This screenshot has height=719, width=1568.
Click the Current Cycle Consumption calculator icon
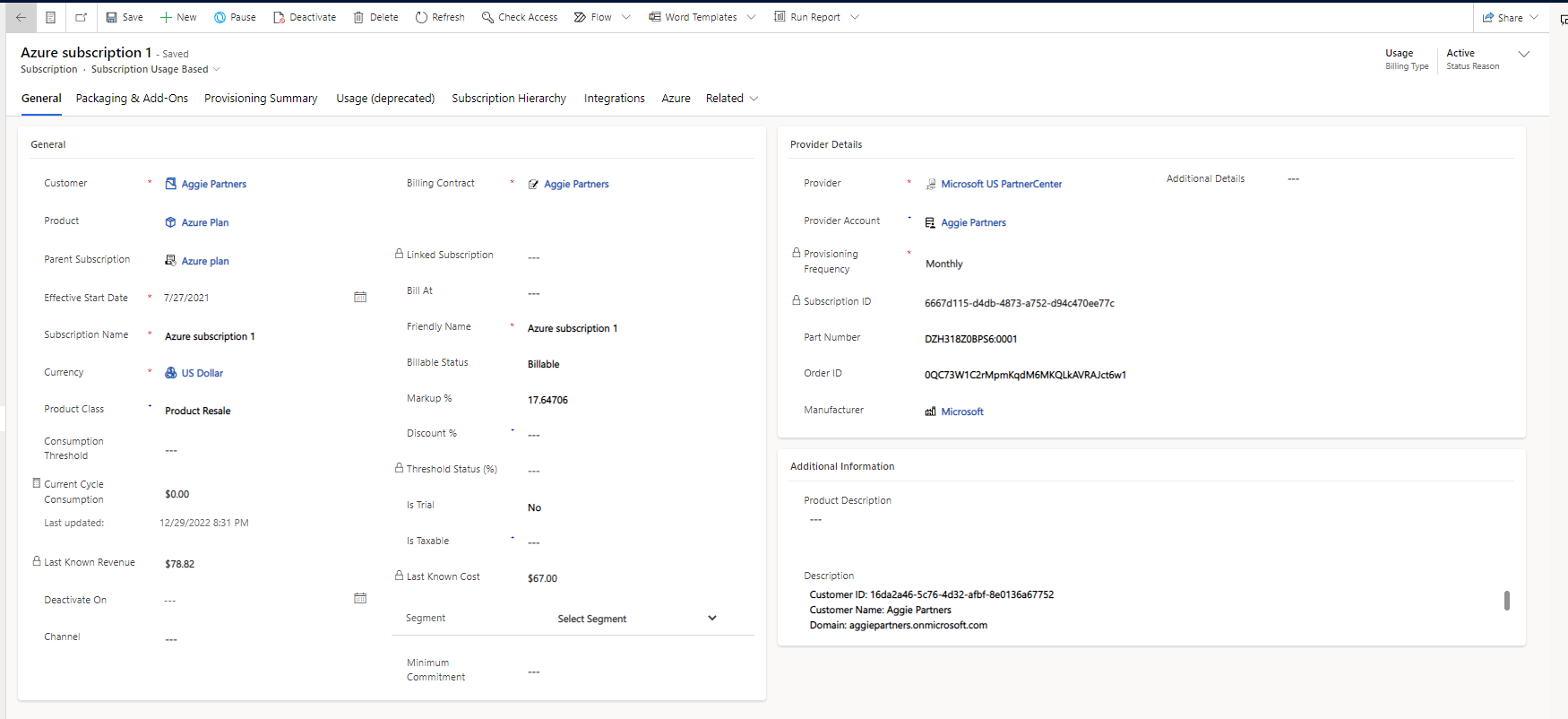click(x=37, y=483)
